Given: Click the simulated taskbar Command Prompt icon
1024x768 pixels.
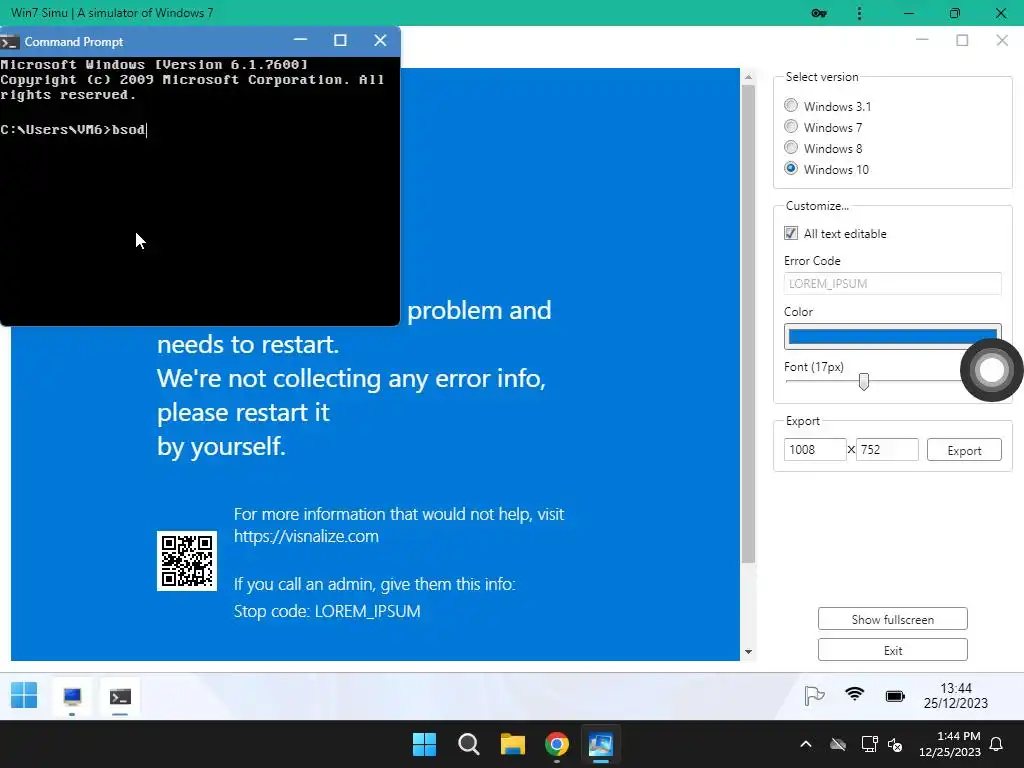Looking at the screenshot, I should click(x=120, y=697).
